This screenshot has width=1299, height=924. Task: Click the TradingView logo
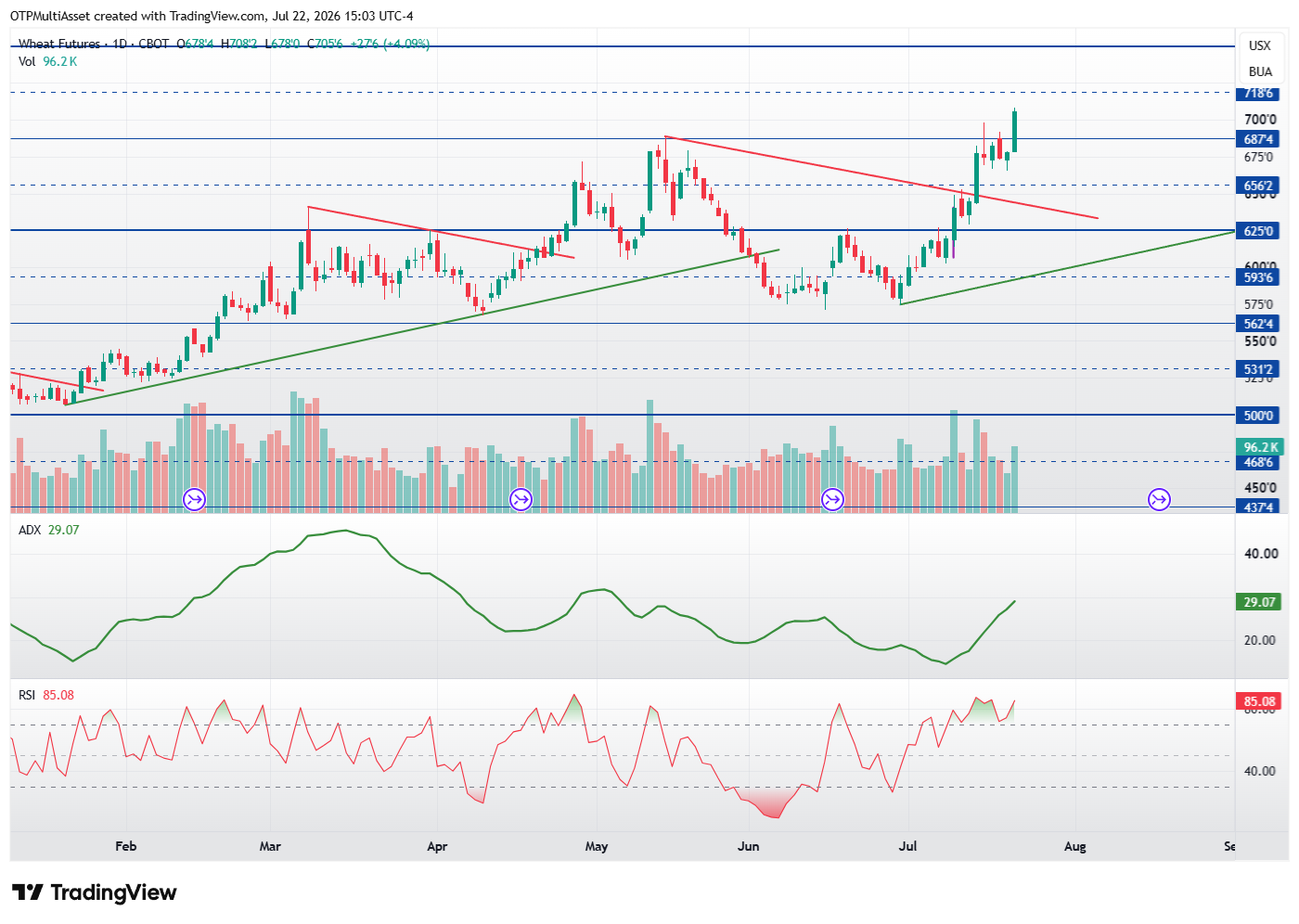pos(94,892)
